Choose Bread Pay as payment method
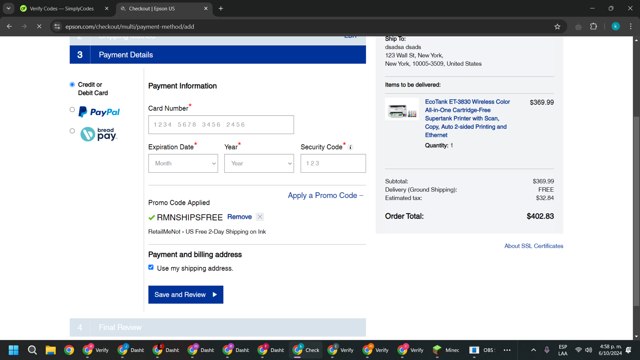 tap(72, 131)
